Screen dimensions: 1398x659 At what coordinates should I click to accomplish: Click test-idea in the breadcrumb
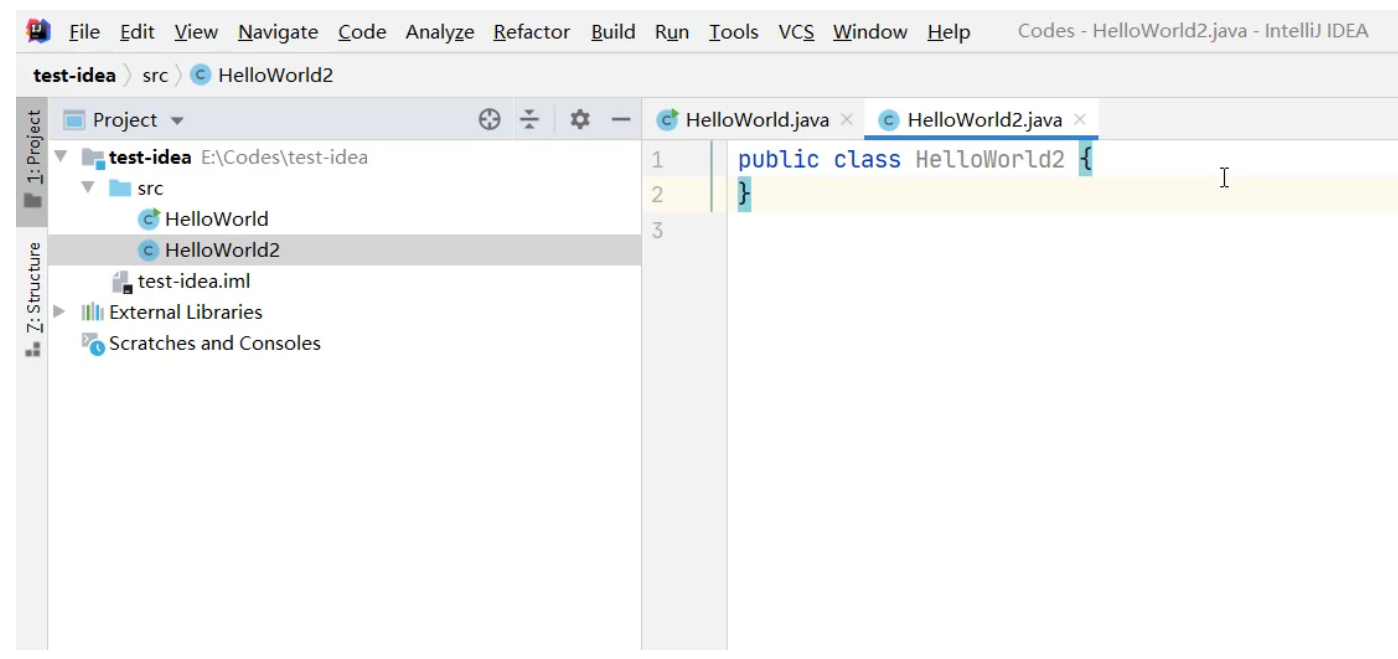tap(74, 75)
